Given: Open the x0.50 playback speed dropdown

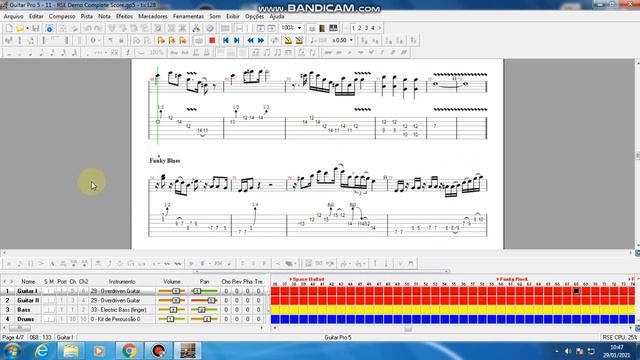Looking at the screenshot, I should 351,40.
